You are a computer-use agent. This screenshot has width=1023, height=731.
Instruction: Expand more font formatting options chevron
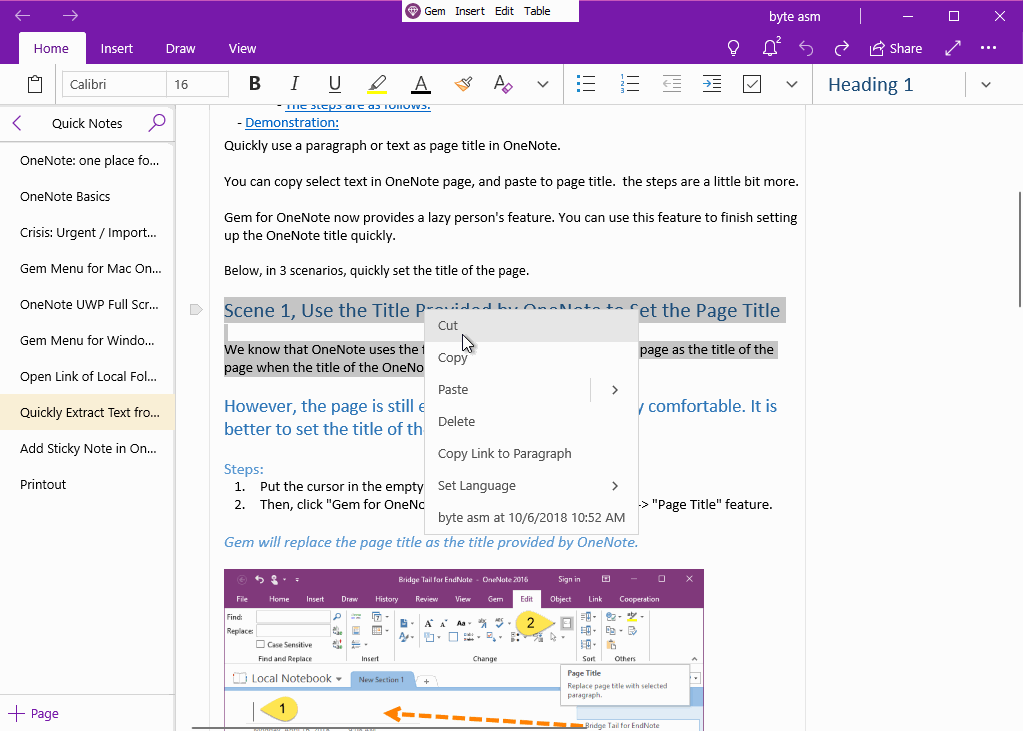click(x=543, y=84)
